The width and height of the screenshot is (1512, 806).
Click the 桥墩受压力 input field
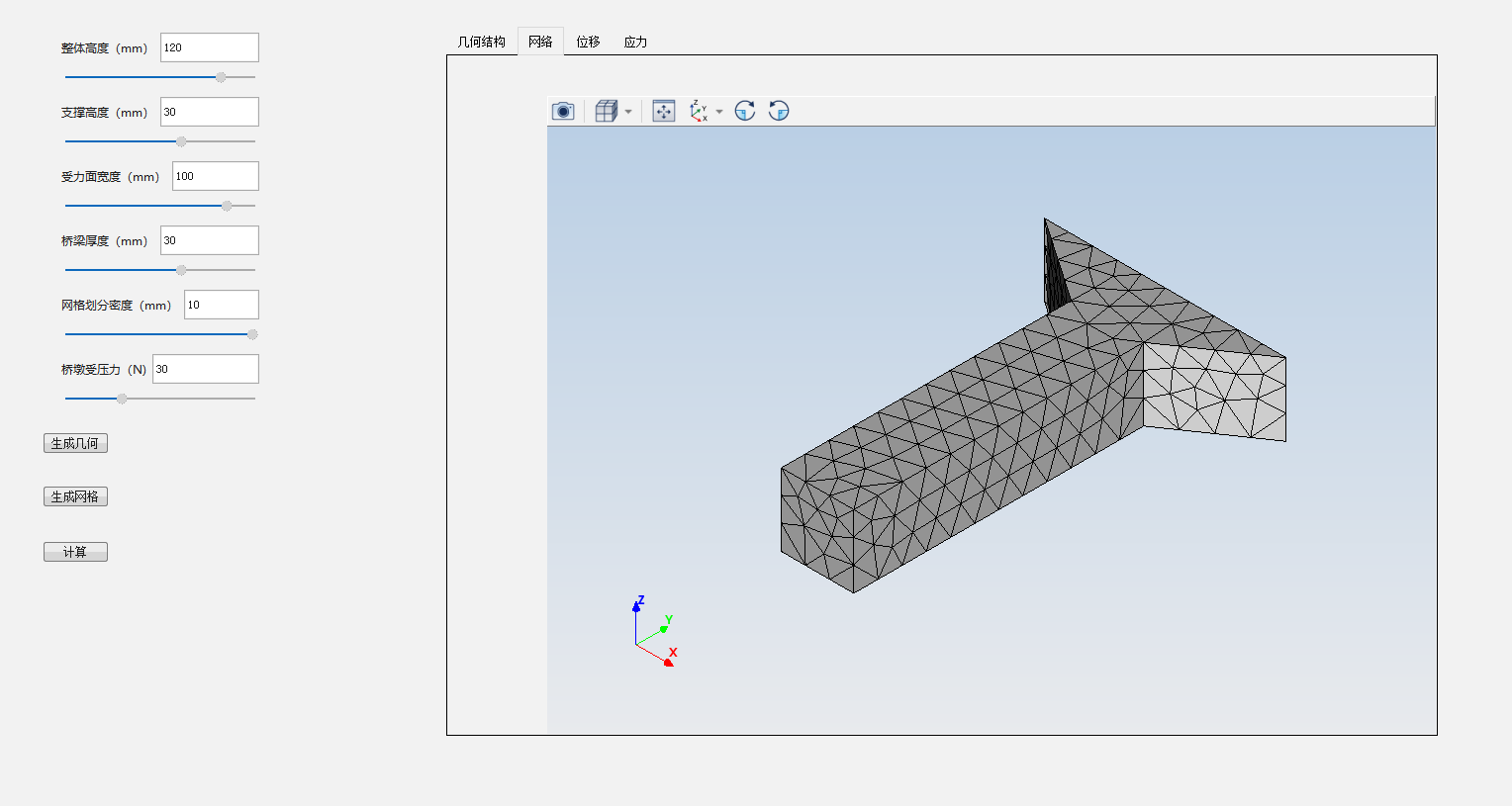pyautogui.click(x=206, y=369)
